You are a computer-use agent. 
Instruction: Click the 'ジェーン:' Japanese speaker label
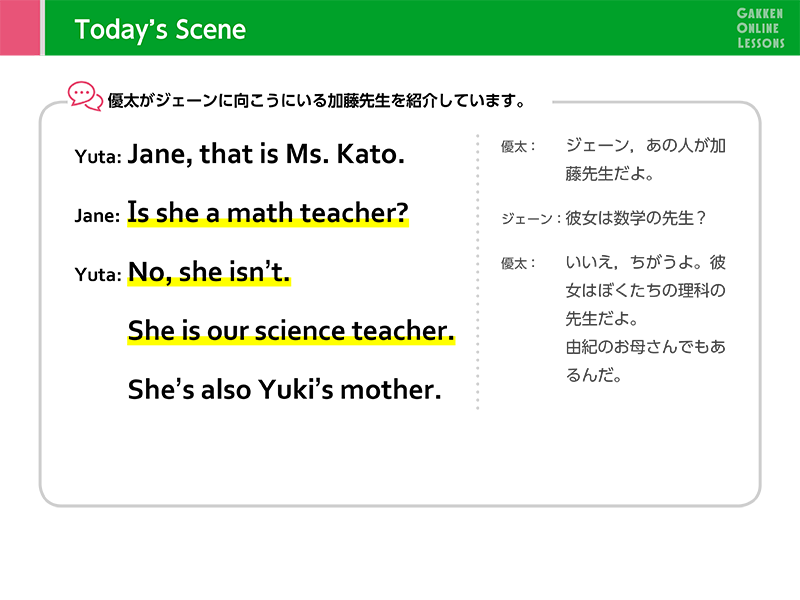click(x=531, y=219)
